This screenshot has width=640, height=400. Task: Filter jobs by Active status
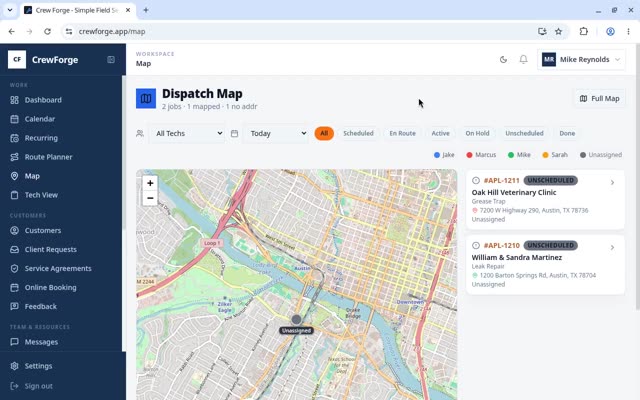tap(440, 133)
